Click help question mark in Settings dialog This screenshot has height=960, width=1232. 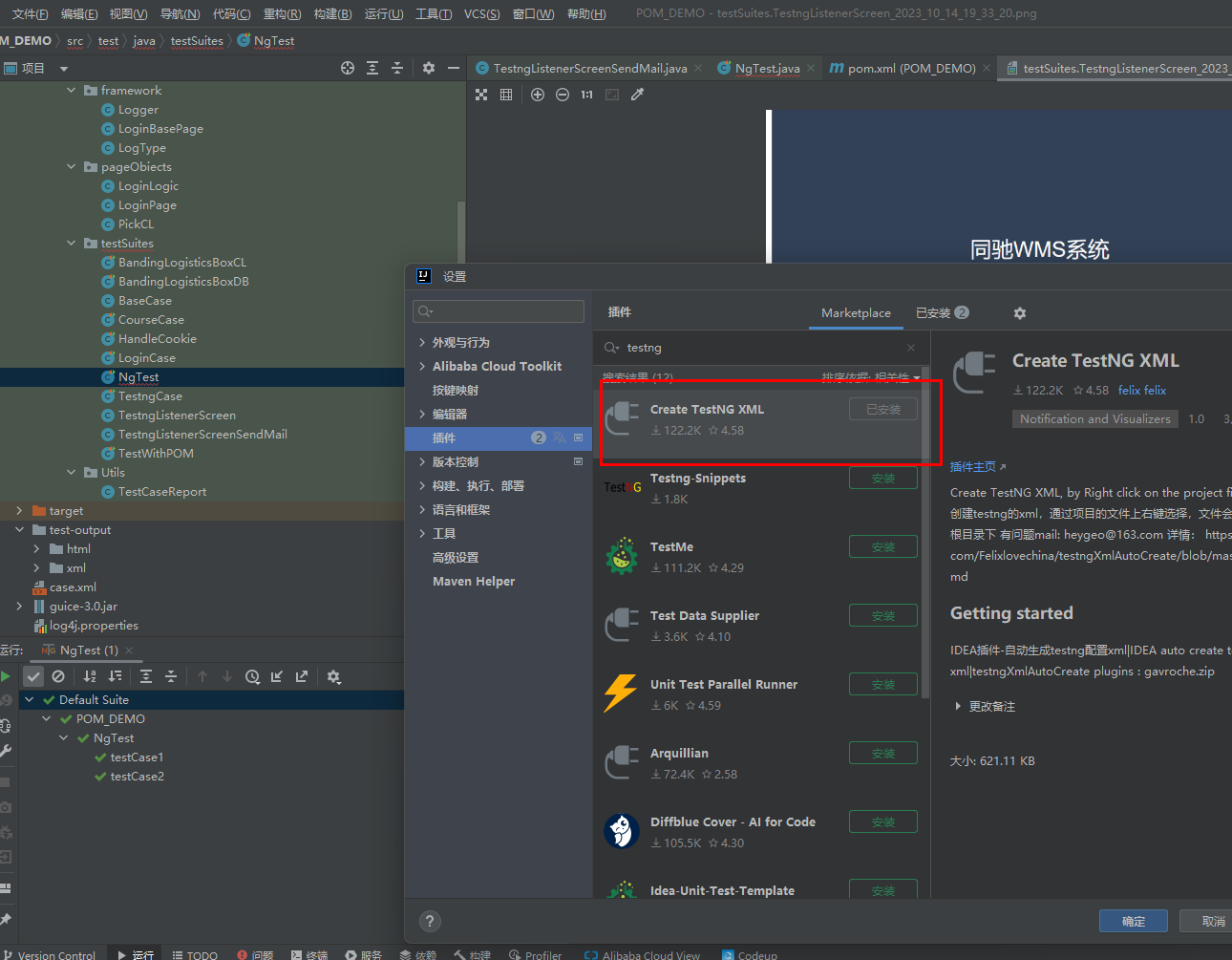tap(430, 921)
